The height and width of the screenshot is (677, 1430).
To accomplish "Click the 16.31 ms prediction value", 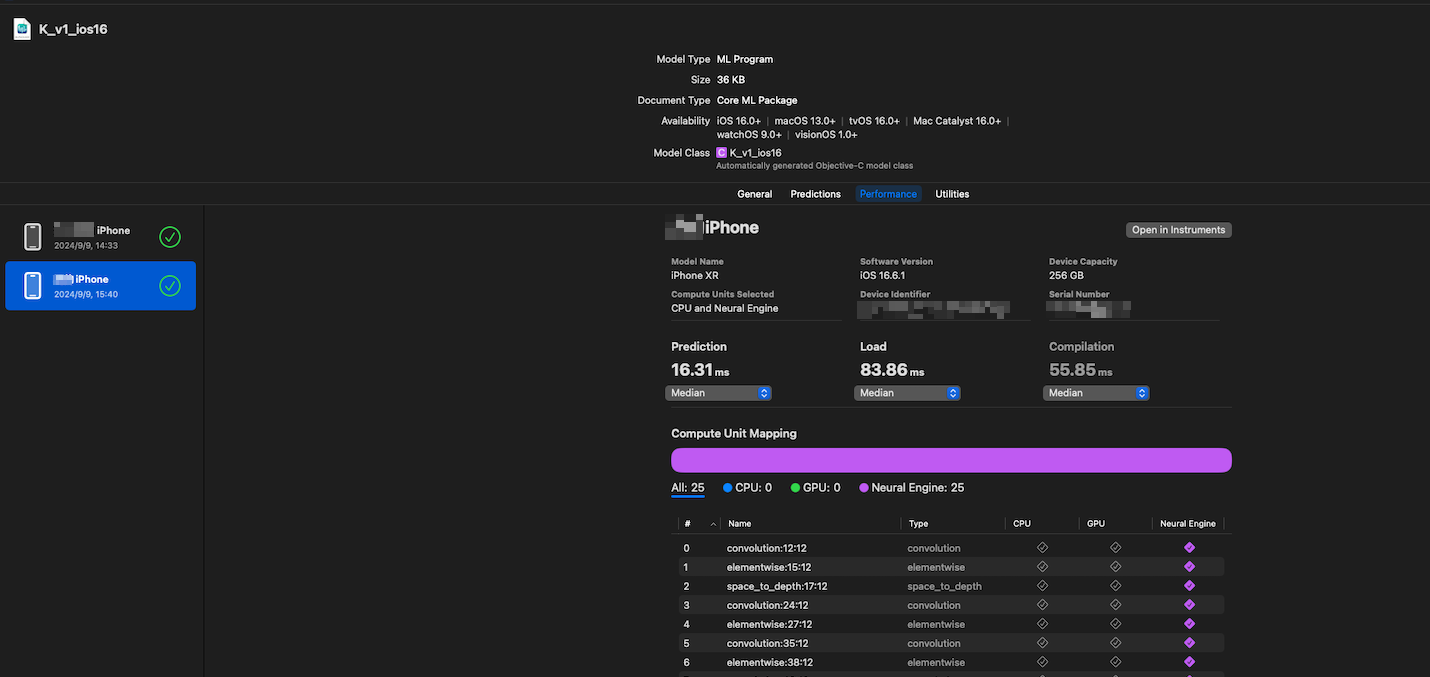I will pos(700,370).
